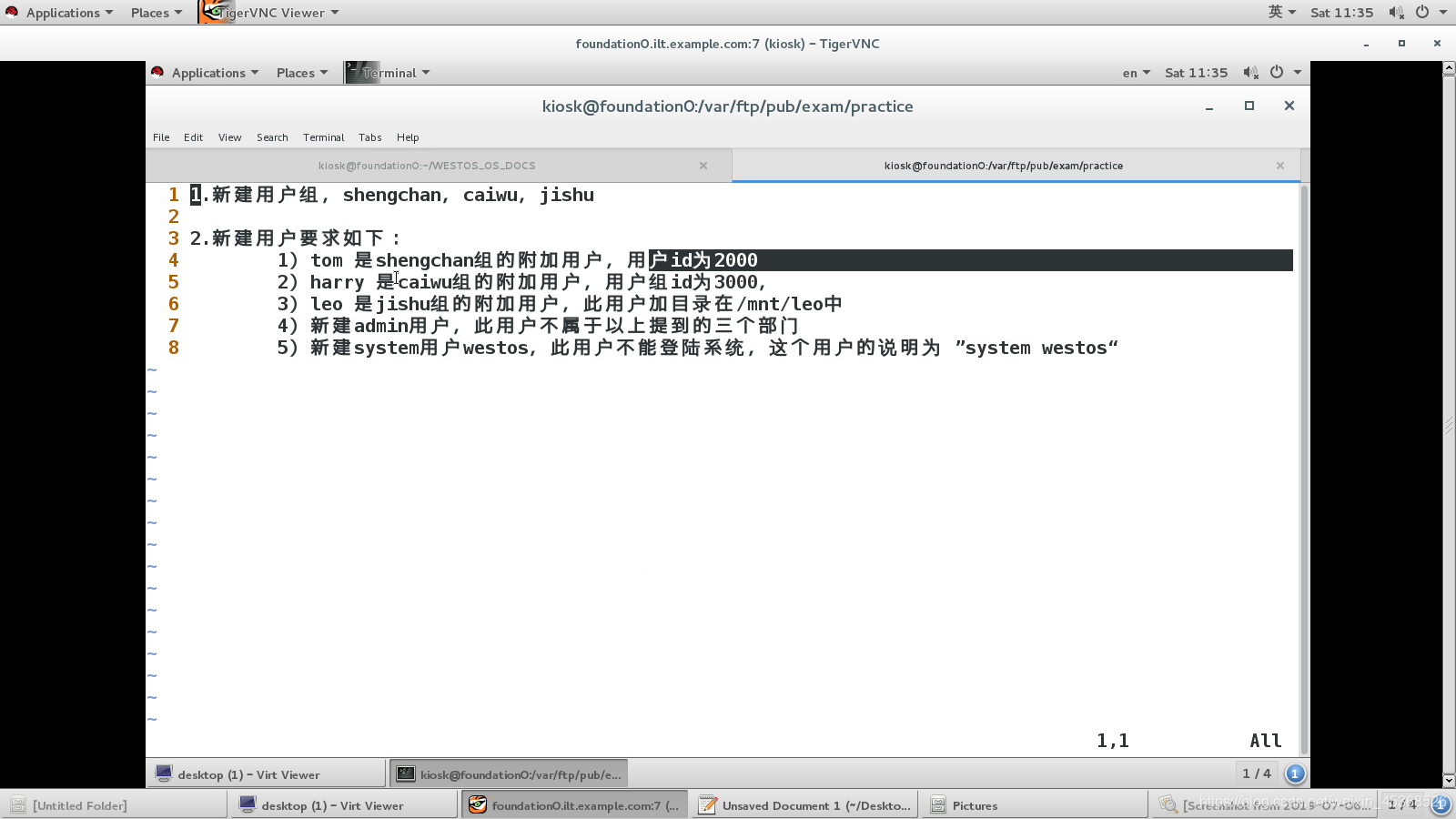Click the host Sat 11:35 clock
Viewport: 1456px width, 819px height.
[1341, 13]
